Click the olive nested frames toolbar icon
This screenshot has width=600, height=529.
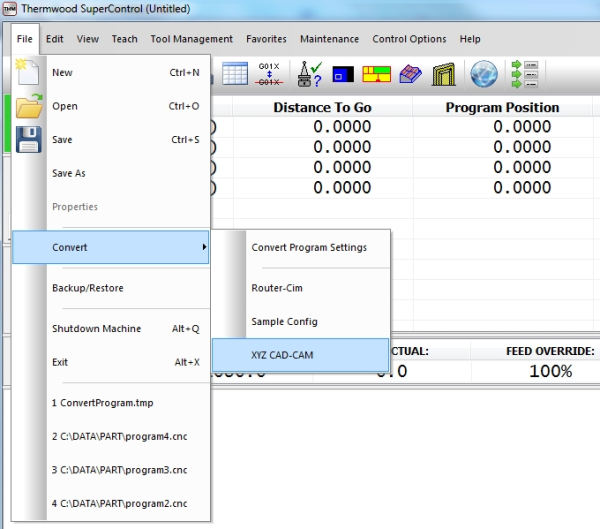tap(444, 74)
